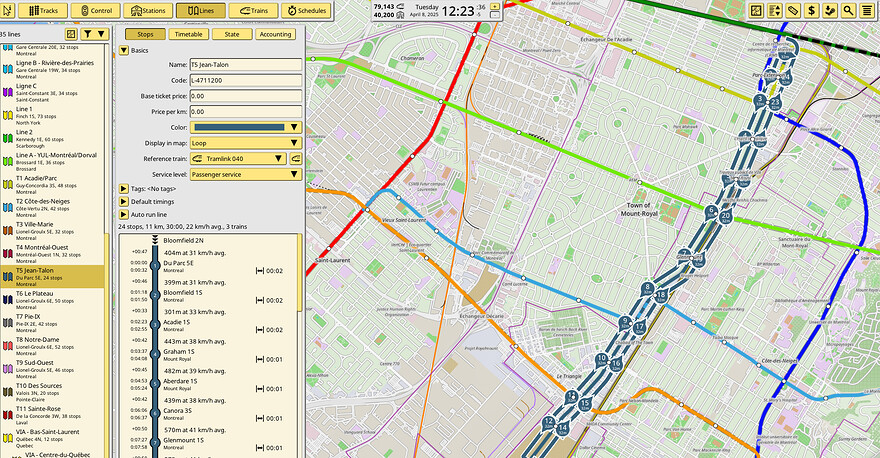Edit the line Name field
The width and height of the screenshot is (880, 458).
click(x=246, y=65)
